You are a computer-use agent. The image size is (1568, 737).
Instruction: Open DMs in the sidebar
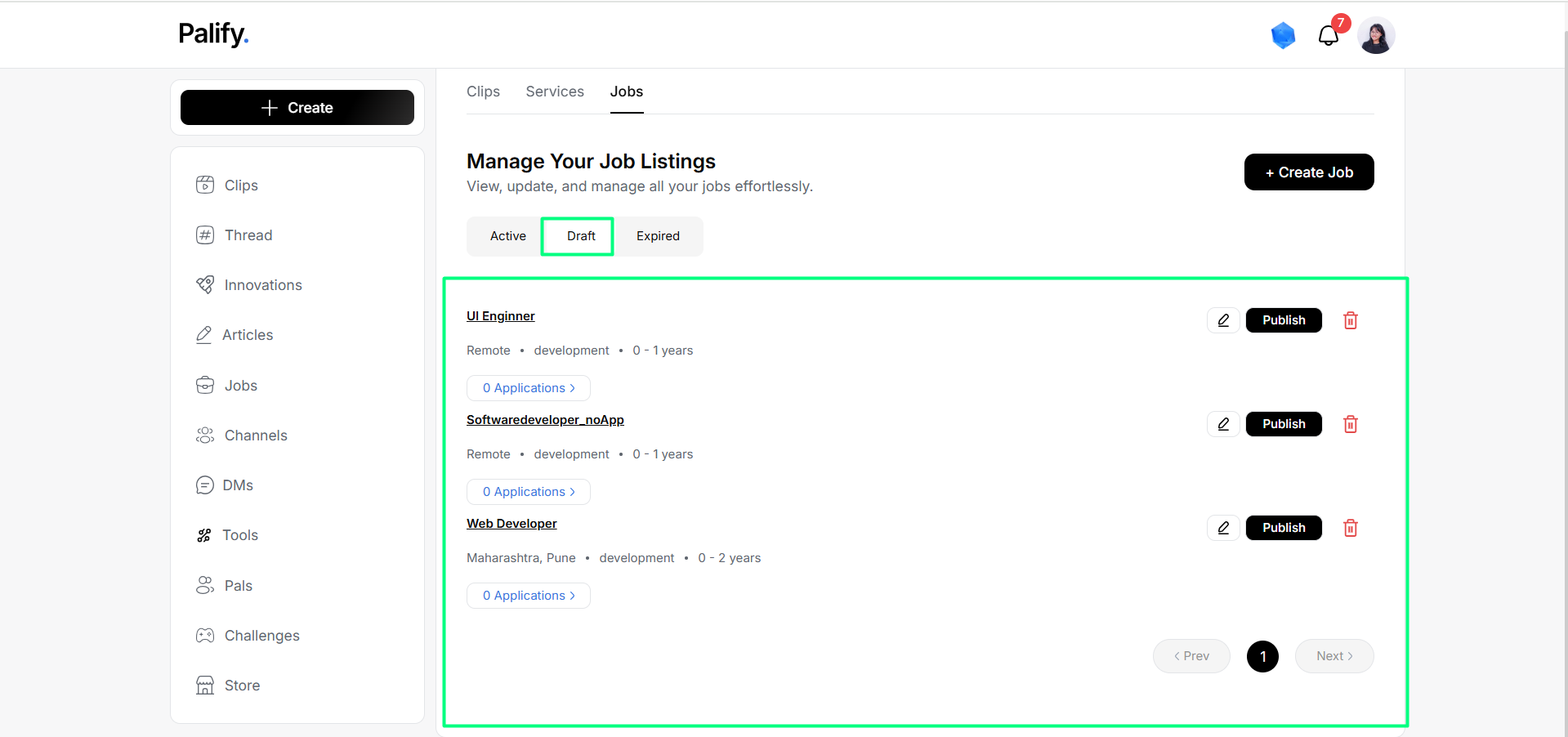[225, 485]
